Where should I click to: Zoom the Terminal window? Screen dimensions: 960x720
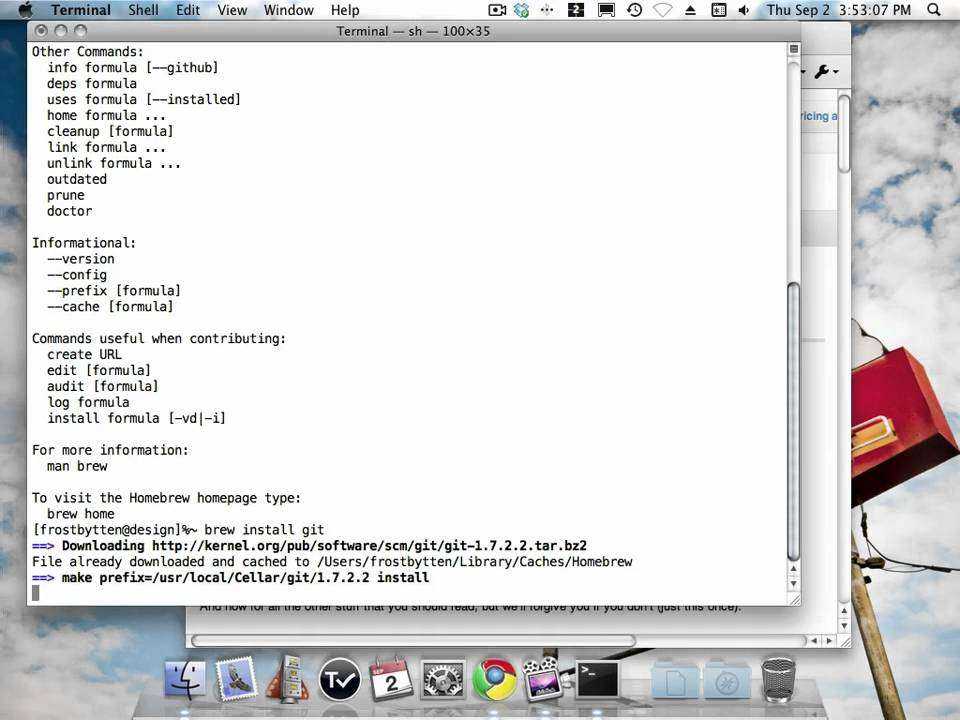pos(80,30)
